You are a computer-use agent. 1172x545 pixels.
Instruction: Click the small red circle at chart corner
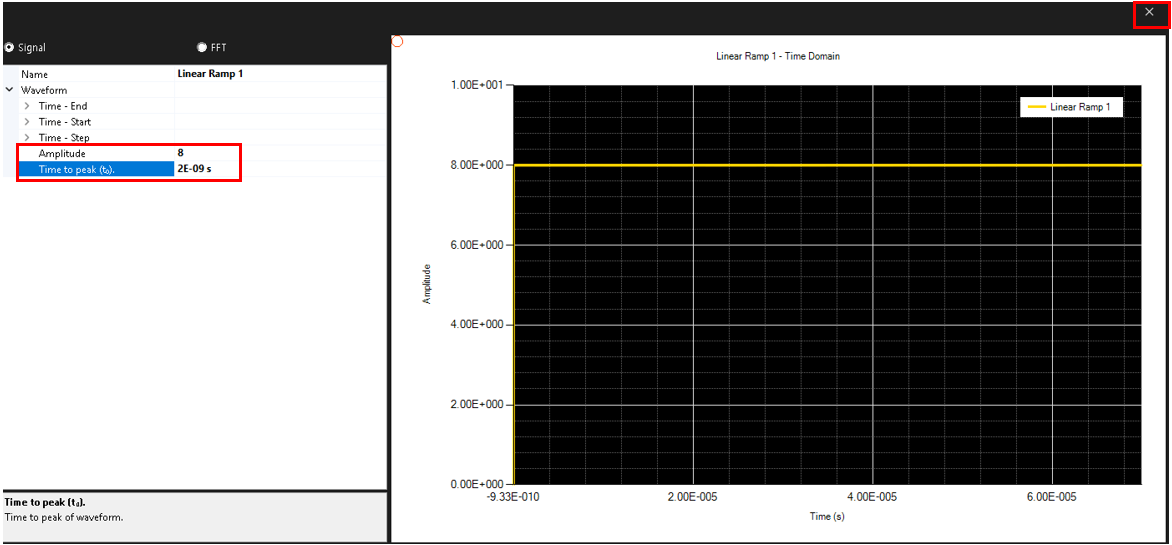(x=397, y=41)
